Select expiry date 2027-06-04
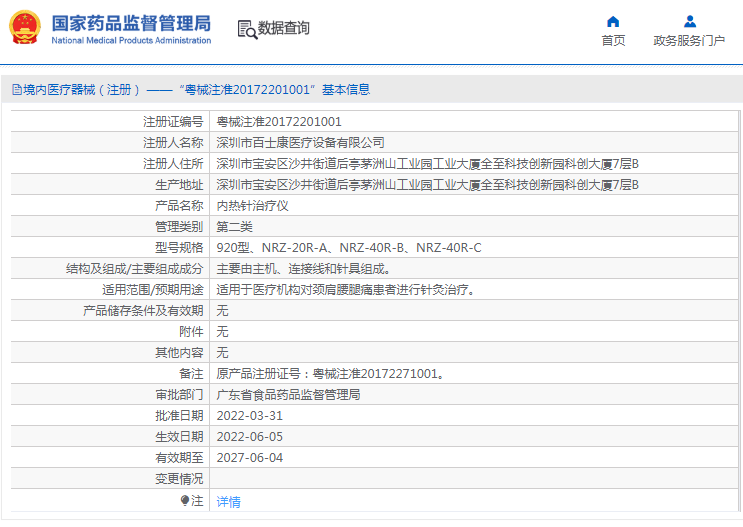This screenshot has height=527, width=743. pos(250,458)
